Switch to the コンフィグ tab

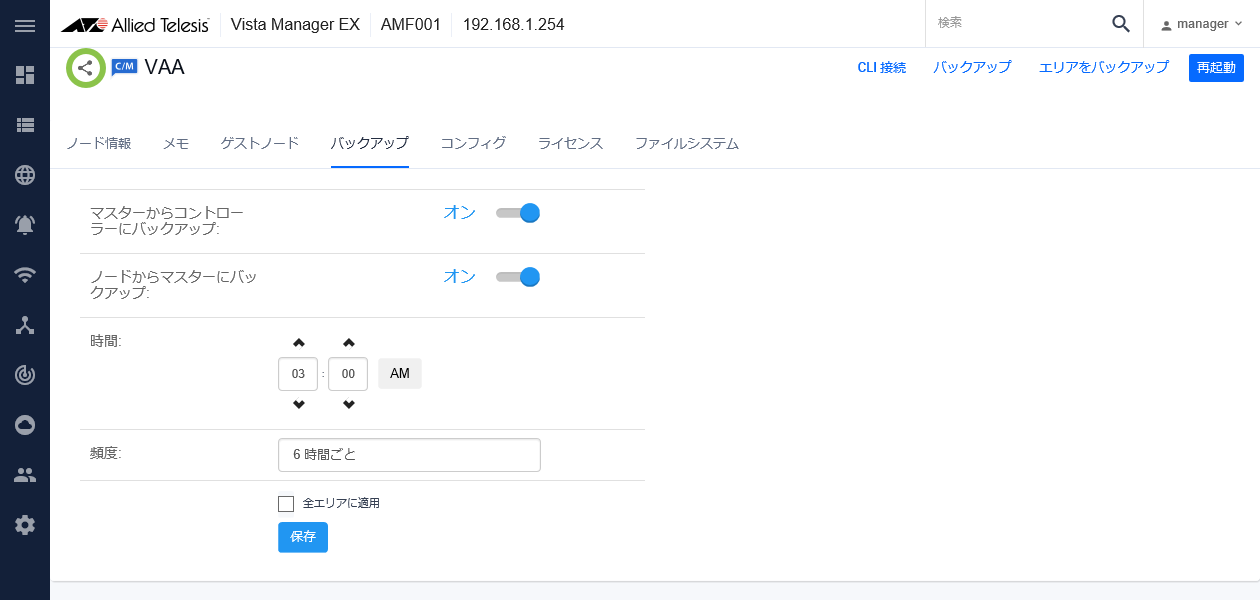click(473, 143)
